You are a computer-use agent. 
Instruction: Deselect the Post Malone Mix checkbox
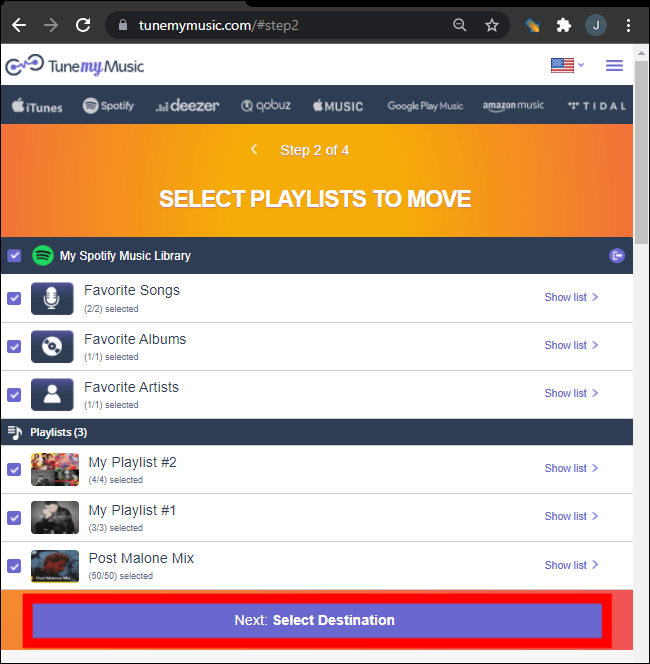(14, 566)
